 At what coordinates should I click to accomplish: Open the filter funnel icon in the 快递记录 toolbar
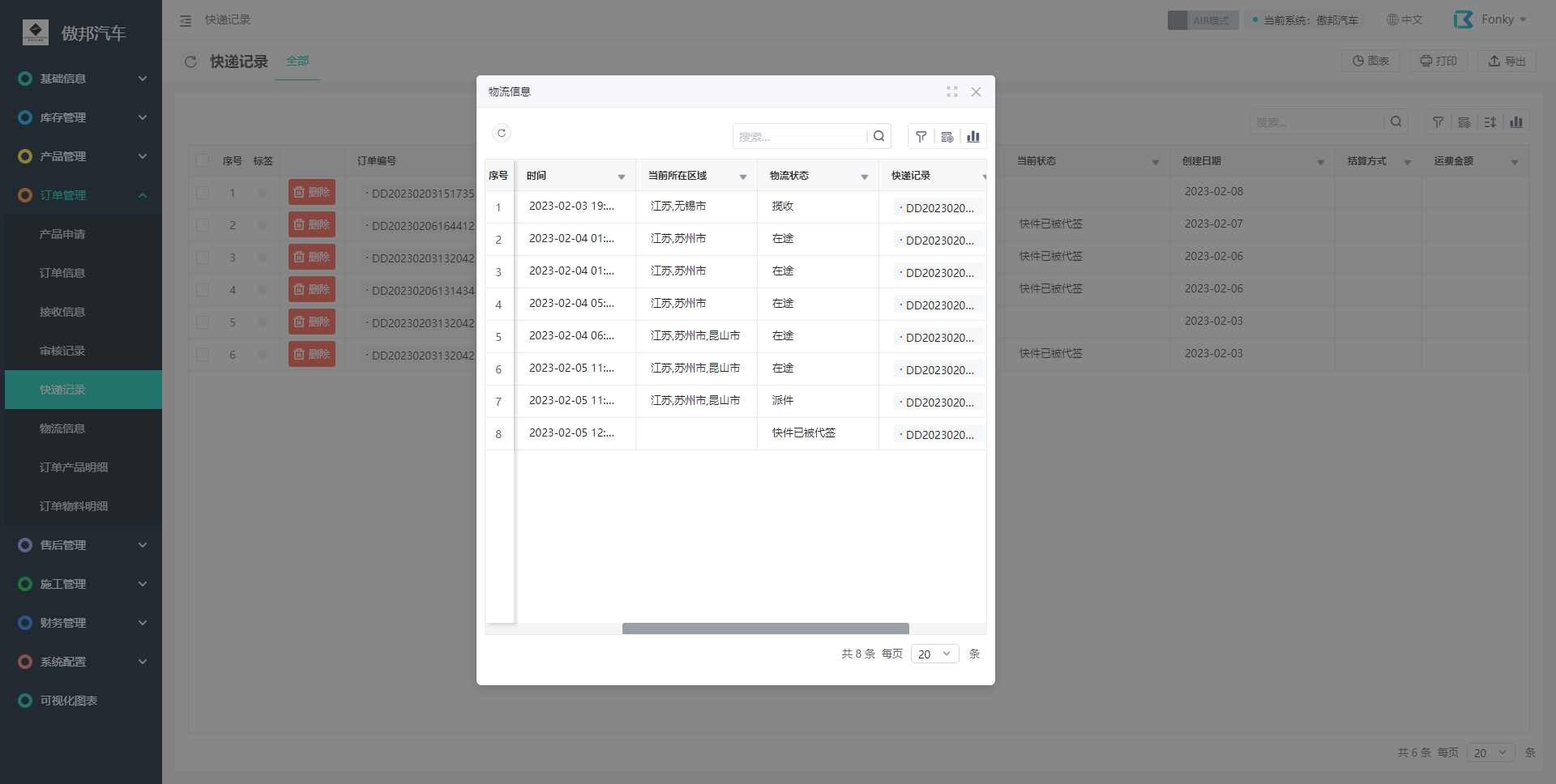click(x=1438, y=122)
